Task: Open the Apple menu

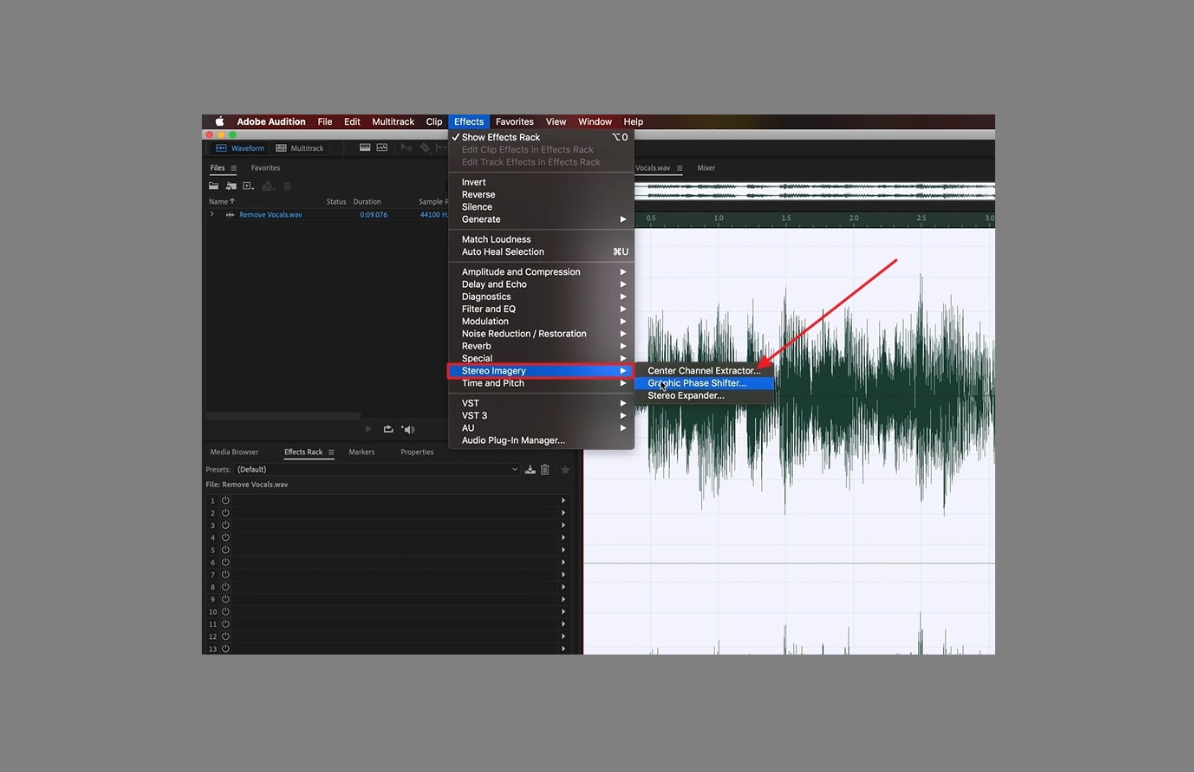Action: pos(219,122)
